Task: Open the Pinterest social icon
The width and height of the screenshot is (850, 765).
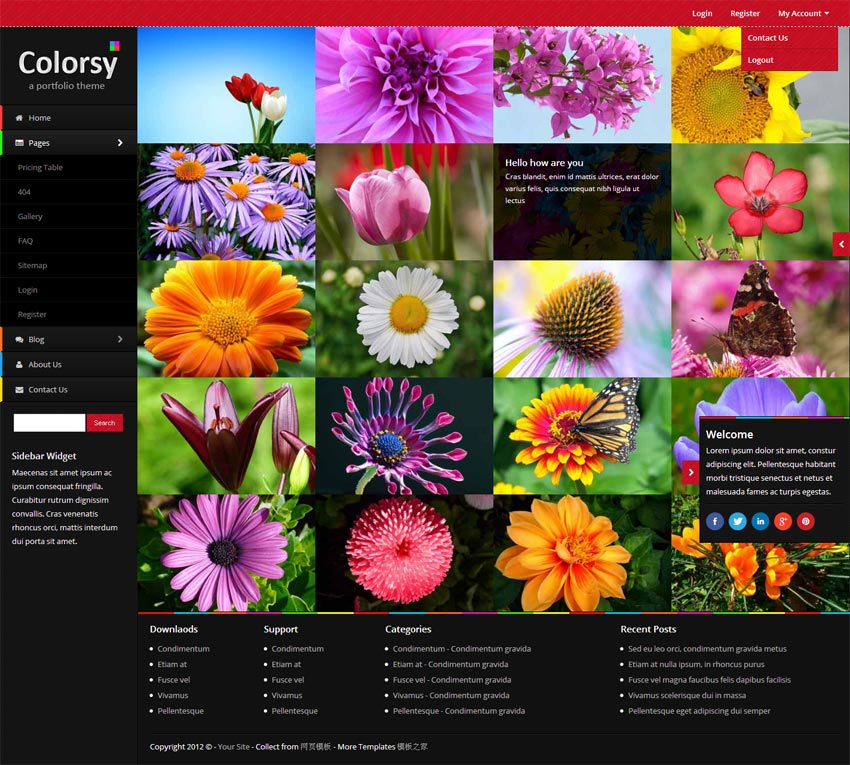Action: coord(806,521)
